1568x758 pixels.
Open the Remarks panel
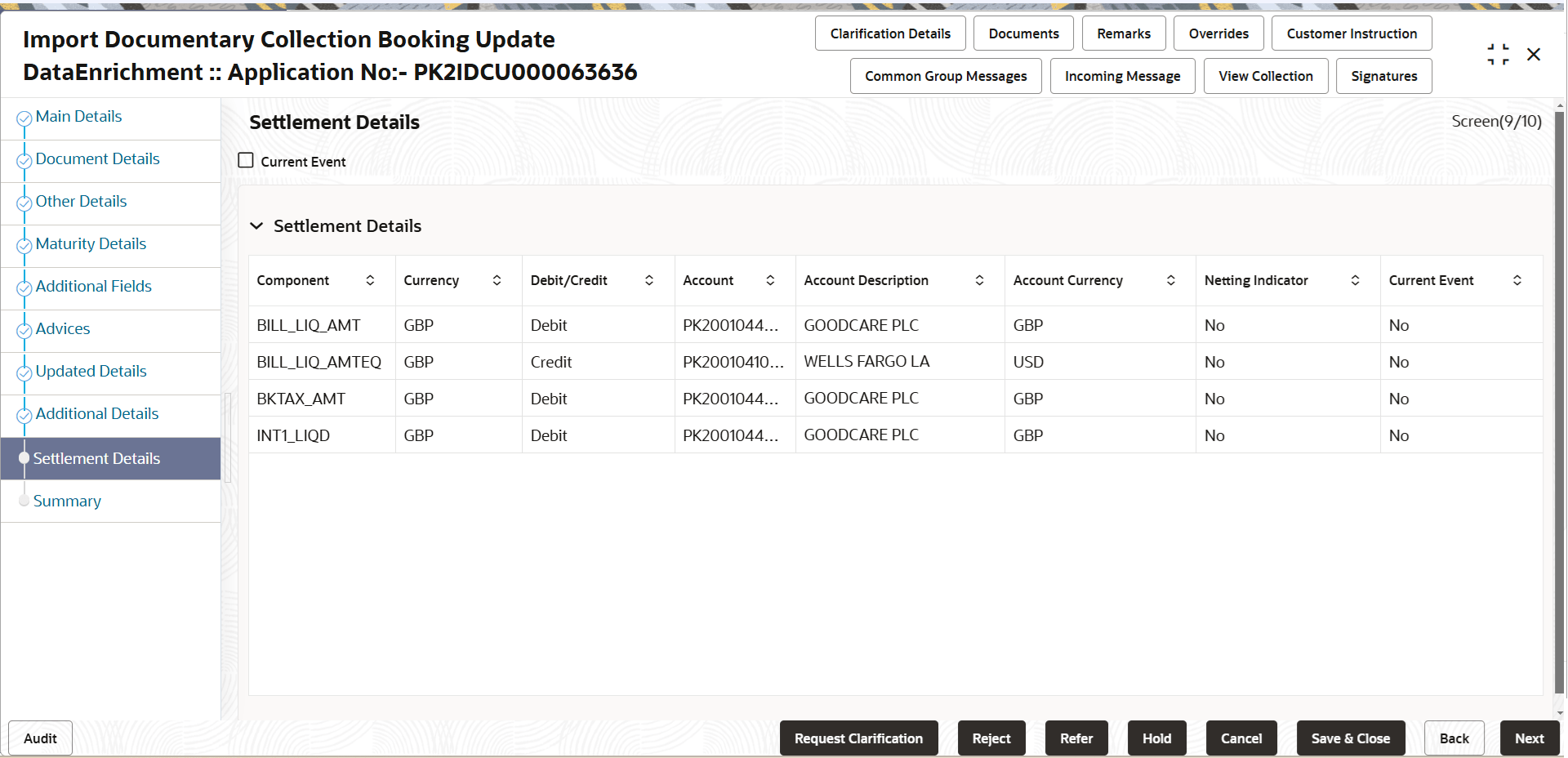[x=1124, y=33]
